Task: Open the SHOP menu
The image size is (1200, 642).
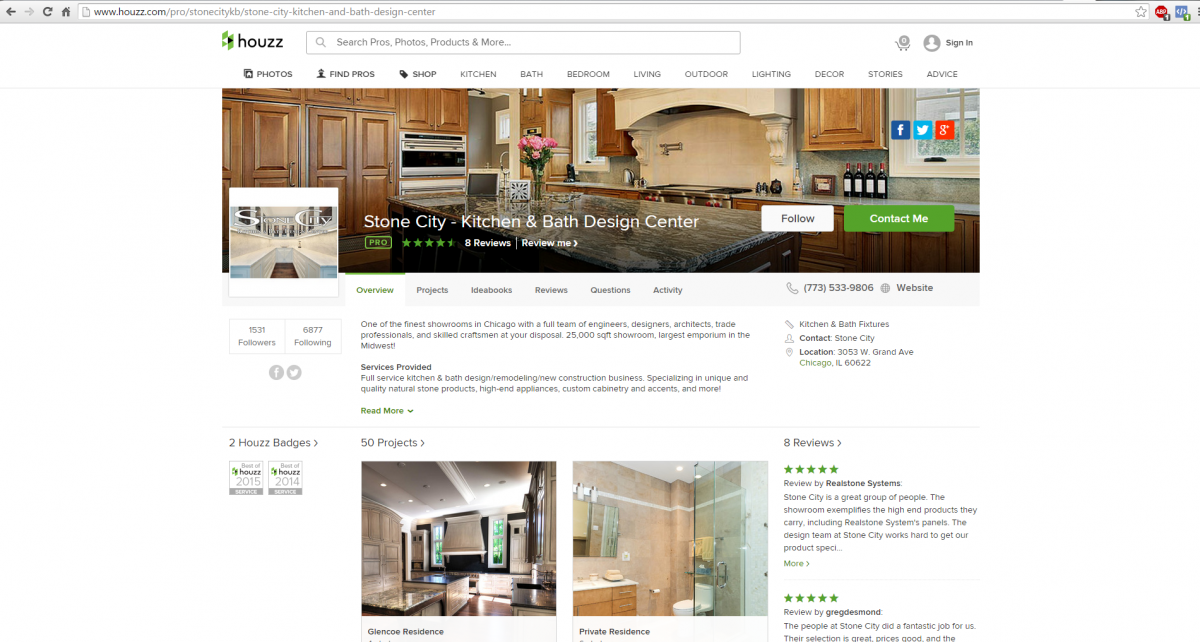Action: coord(418,74)
